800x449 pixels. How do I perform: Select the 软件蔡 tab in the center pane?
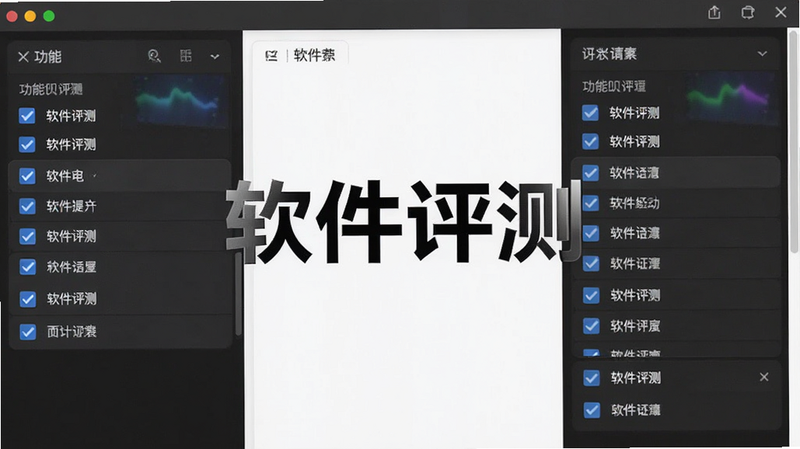pyautogui.click(x=301, y=55)
